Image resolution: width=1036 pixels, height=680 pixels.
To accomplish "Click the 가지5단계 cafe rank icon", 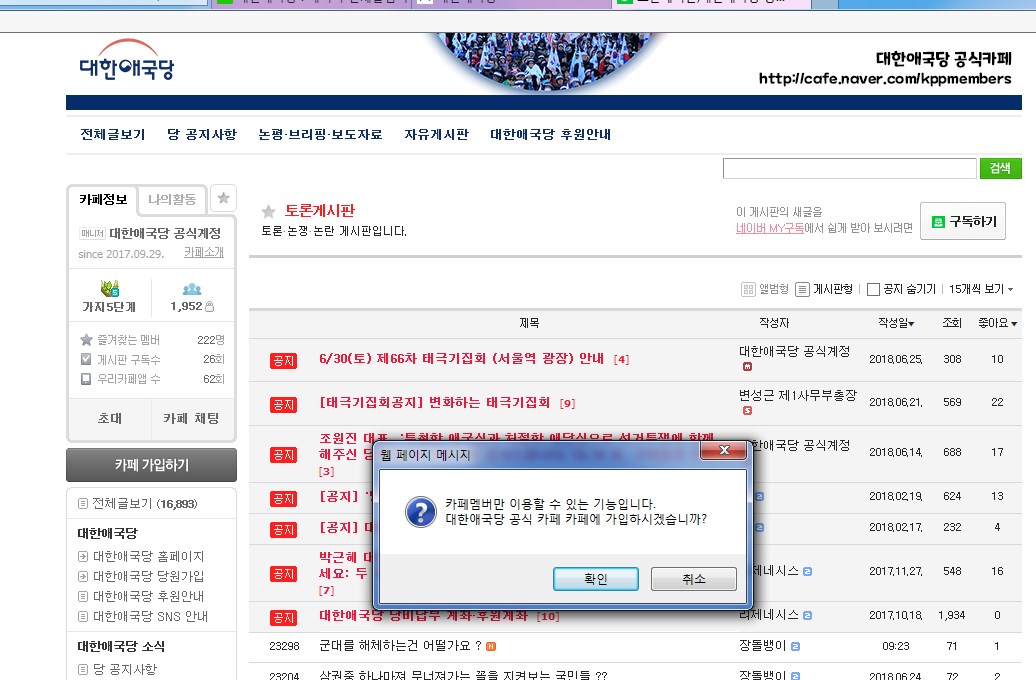I will [109, 289].
